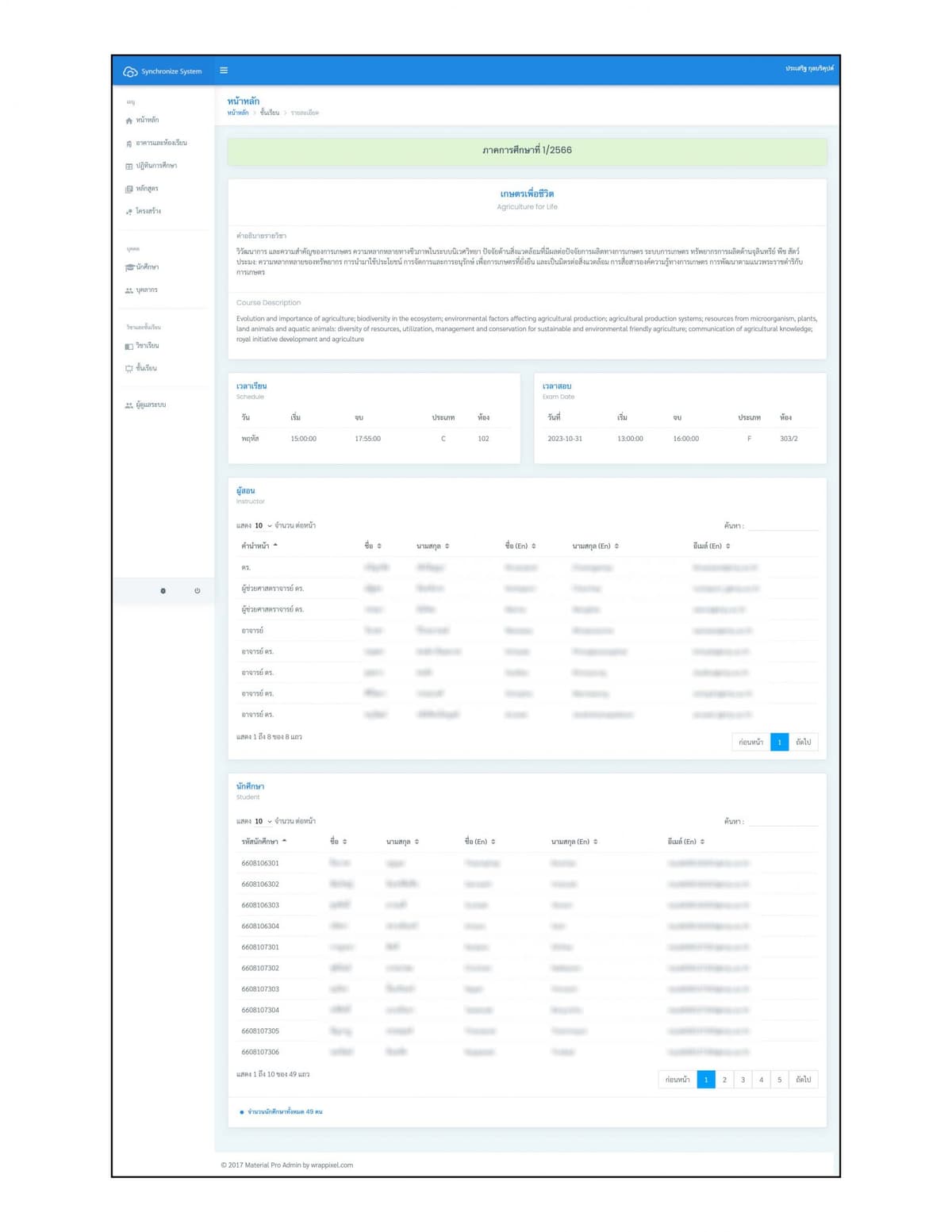Screen dimensions: 952x1232
Task: Open นักศึกษา in the sidebar menu
Action: point(148,267)
